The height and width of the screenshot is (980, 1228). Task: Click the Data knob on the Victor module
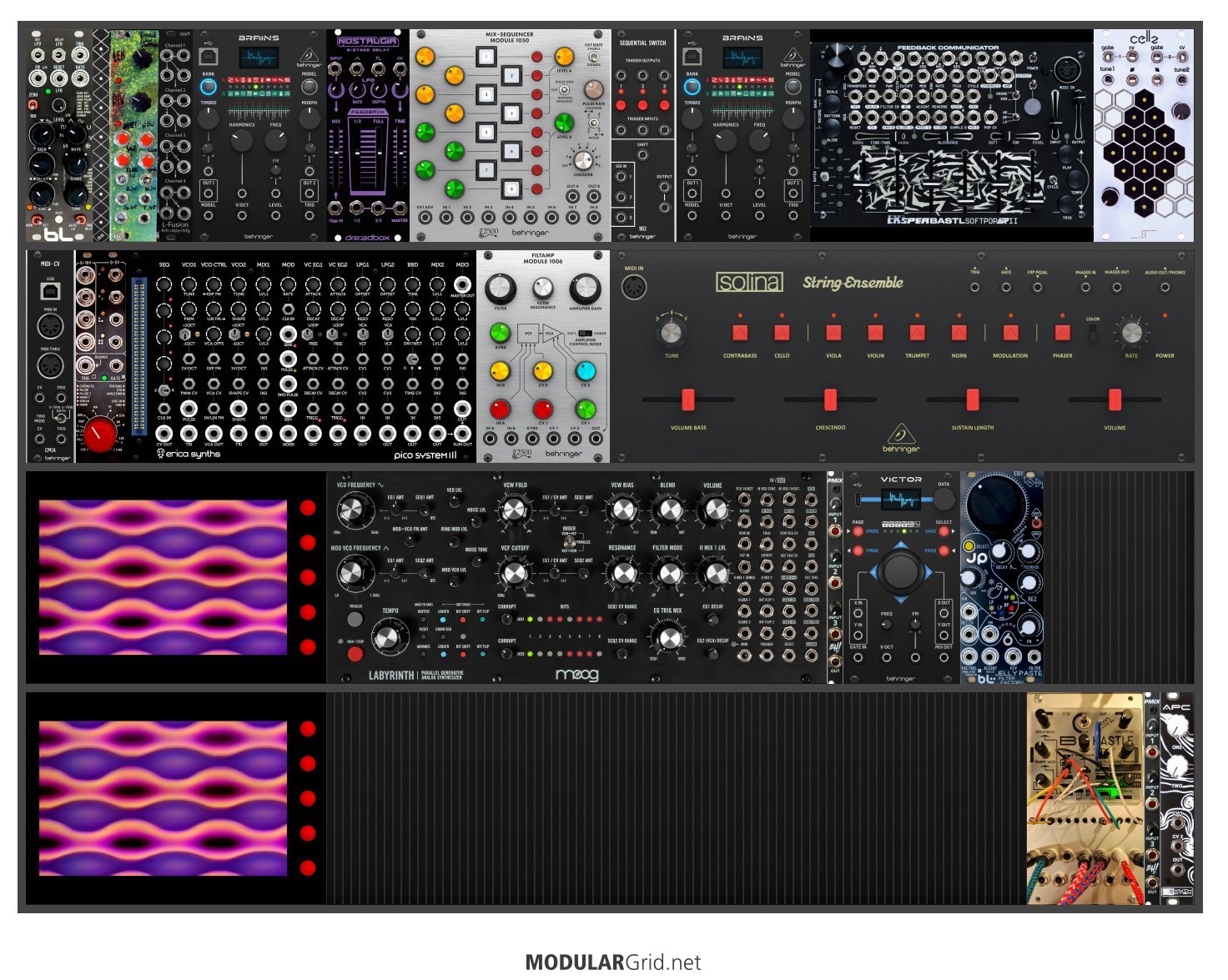pos(944,499)
